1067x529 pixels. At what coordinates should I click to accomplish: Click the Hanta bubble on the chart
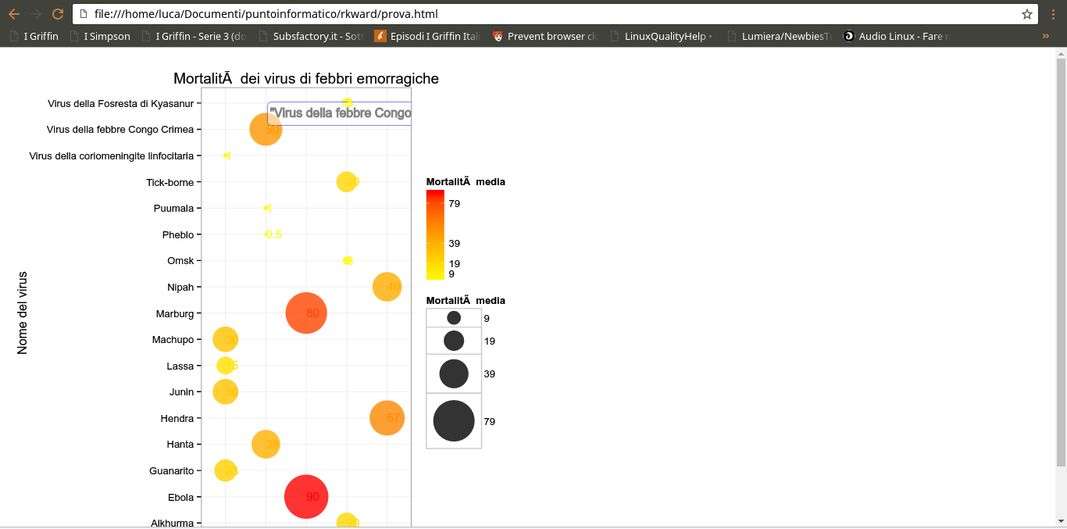click(x=266, y=444)
